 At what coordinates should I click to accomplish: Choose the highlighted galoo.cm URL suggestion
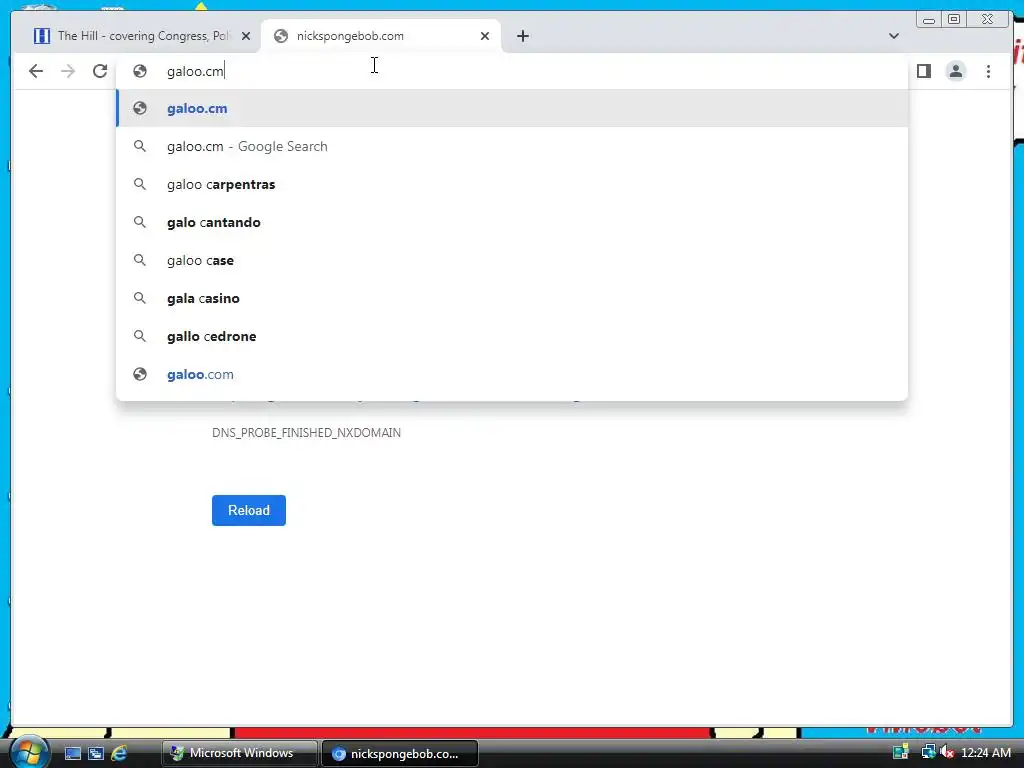(512, 108)
